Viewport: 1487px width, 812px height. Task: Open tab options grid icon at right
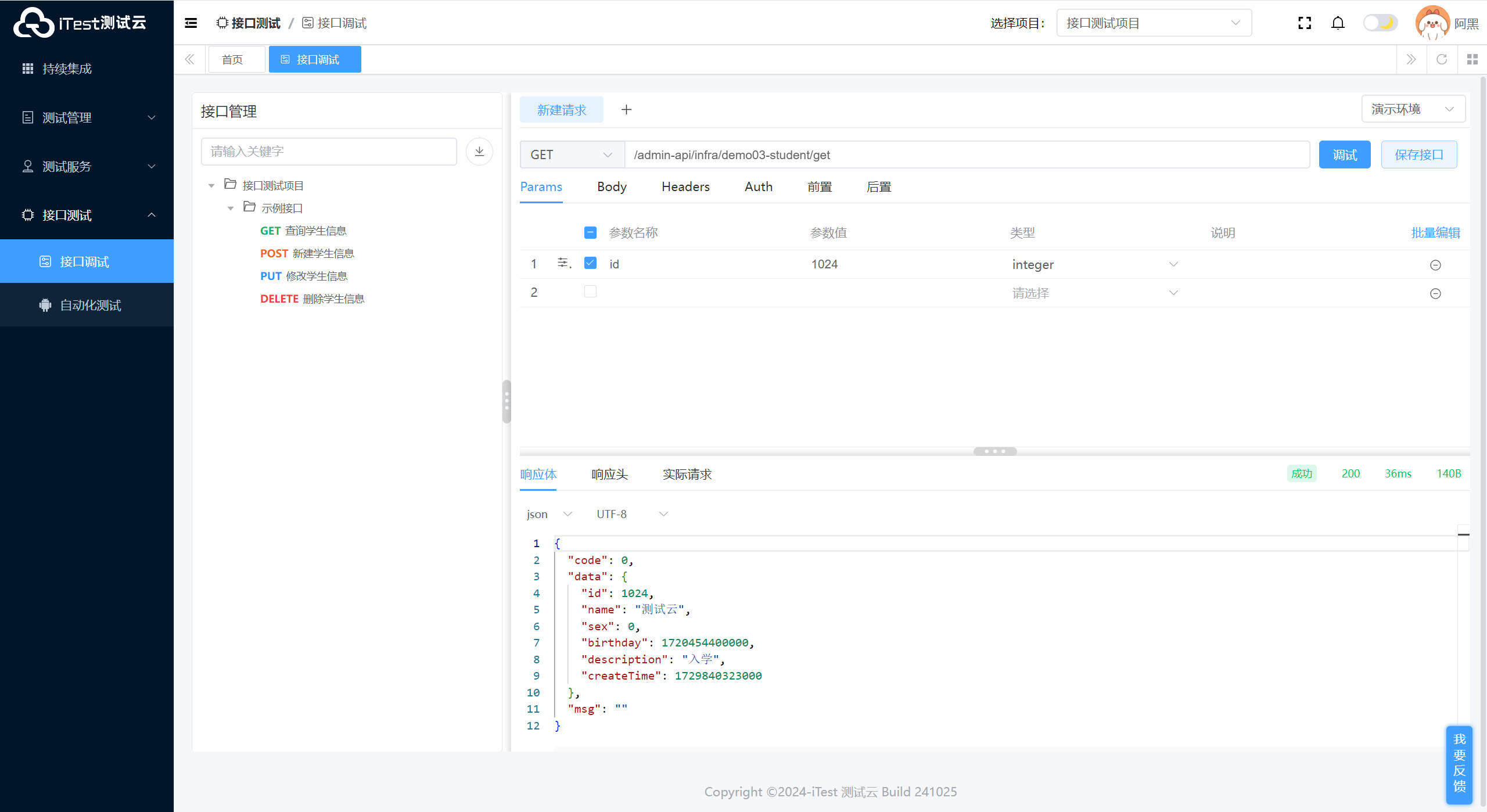(x=1472, y=59)
